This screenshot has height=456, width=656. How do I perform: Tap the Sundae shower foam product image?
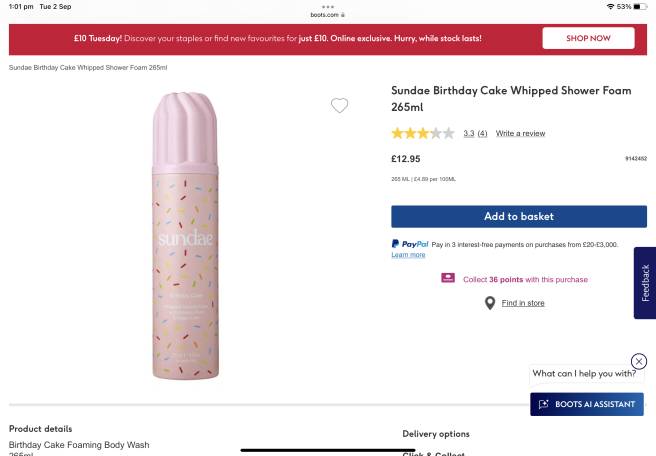coord(185,236)
